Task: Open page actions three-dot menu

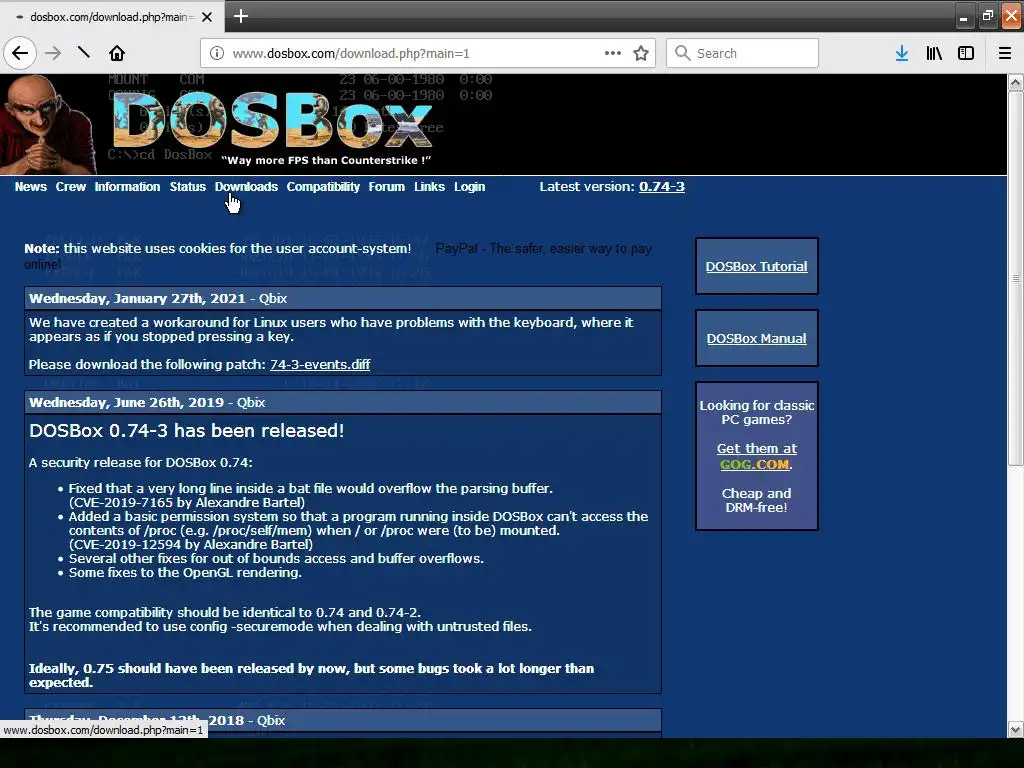Action: (x=613, y=53)
